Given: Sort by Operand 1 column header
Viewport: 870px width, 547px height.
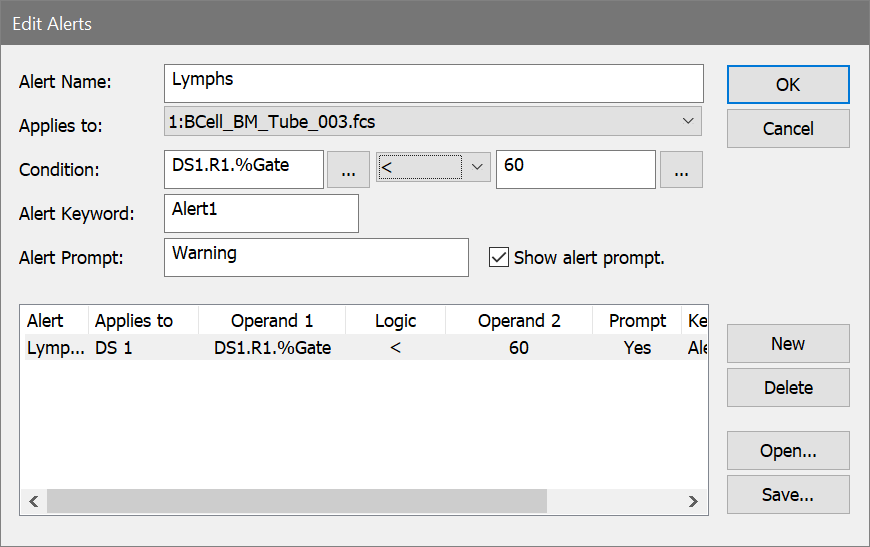Looking at the screenshot, I should (x=272, y=321).
